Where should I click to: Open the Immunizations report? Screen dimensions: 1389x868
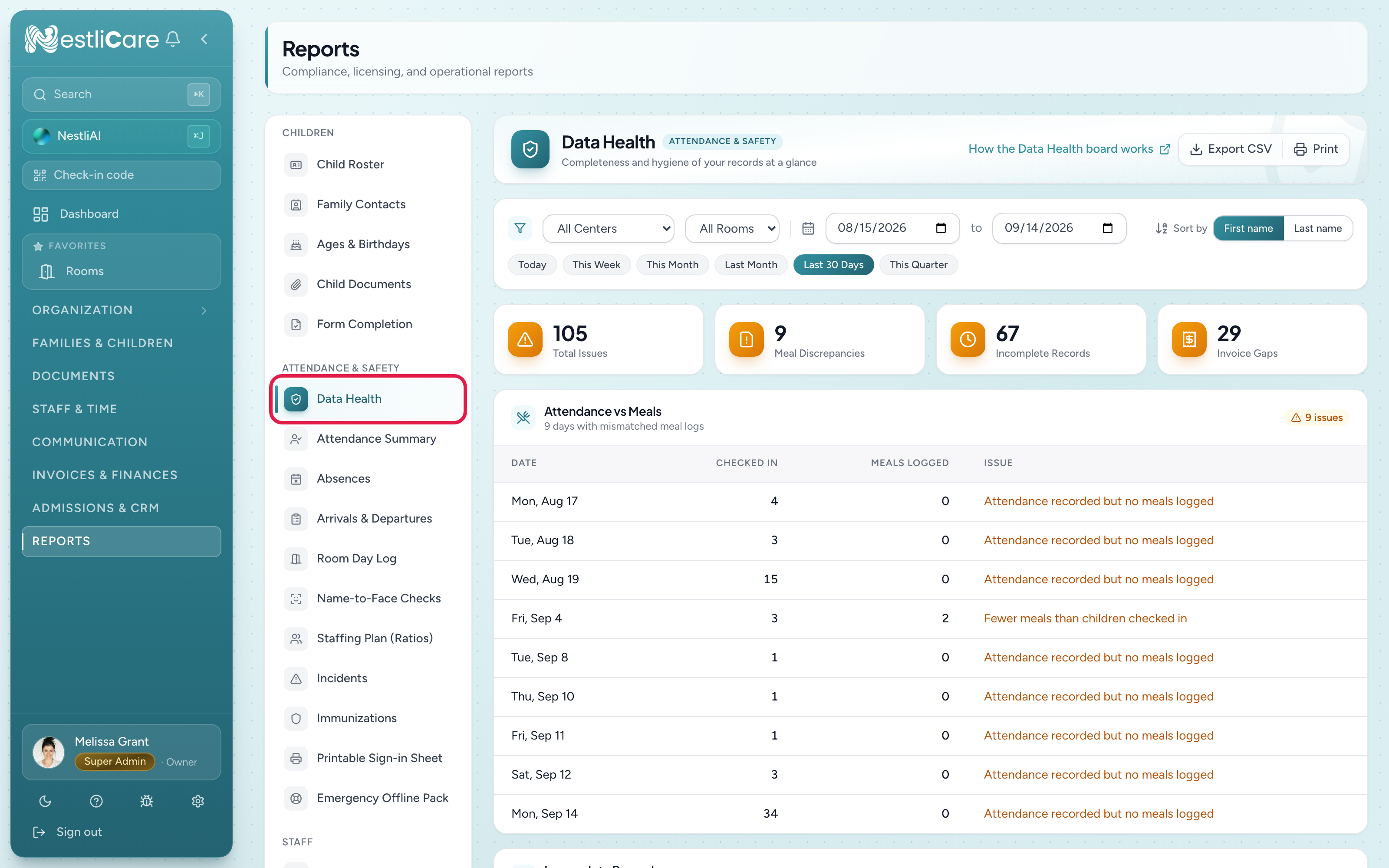tap(368, 718)
